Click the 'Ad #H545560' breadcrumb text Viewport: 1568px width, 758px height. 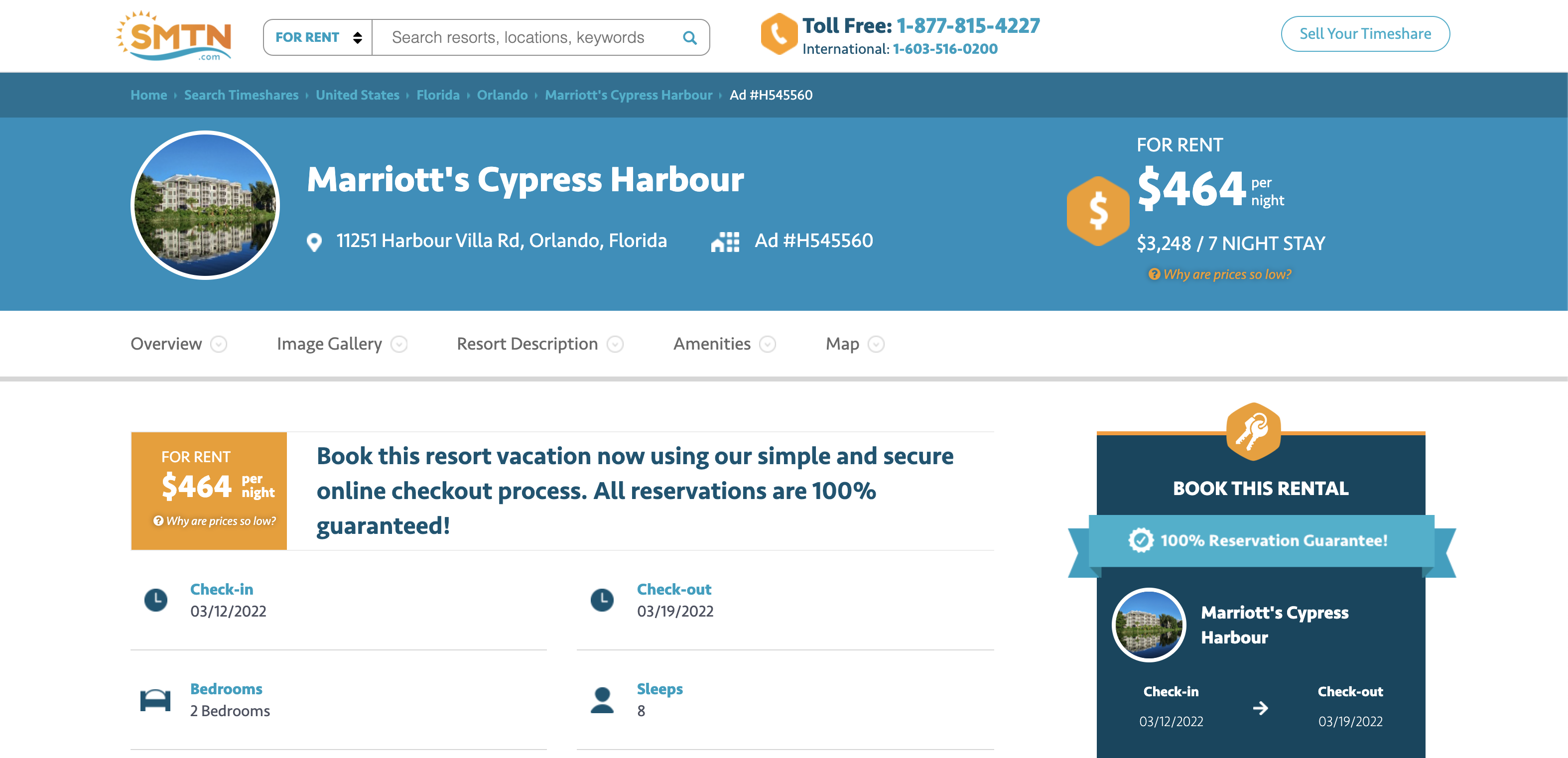771,95
